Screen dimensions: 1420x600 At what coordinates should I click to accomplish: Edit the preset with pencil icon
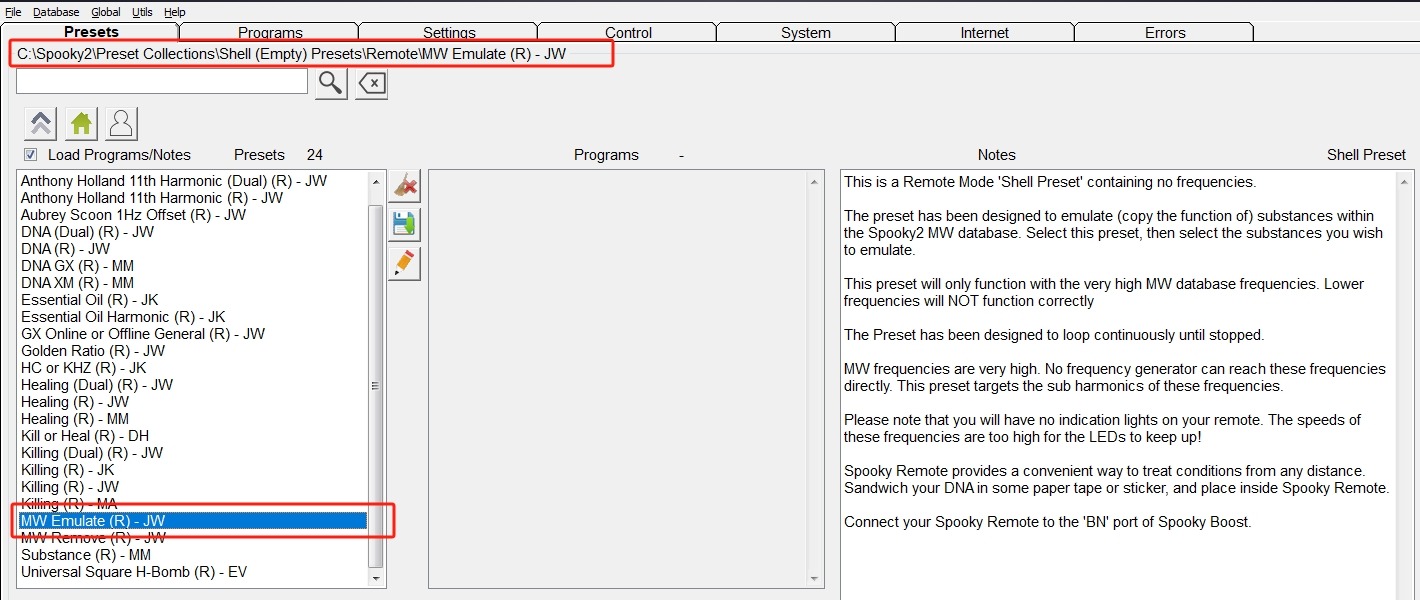(404, 264)
